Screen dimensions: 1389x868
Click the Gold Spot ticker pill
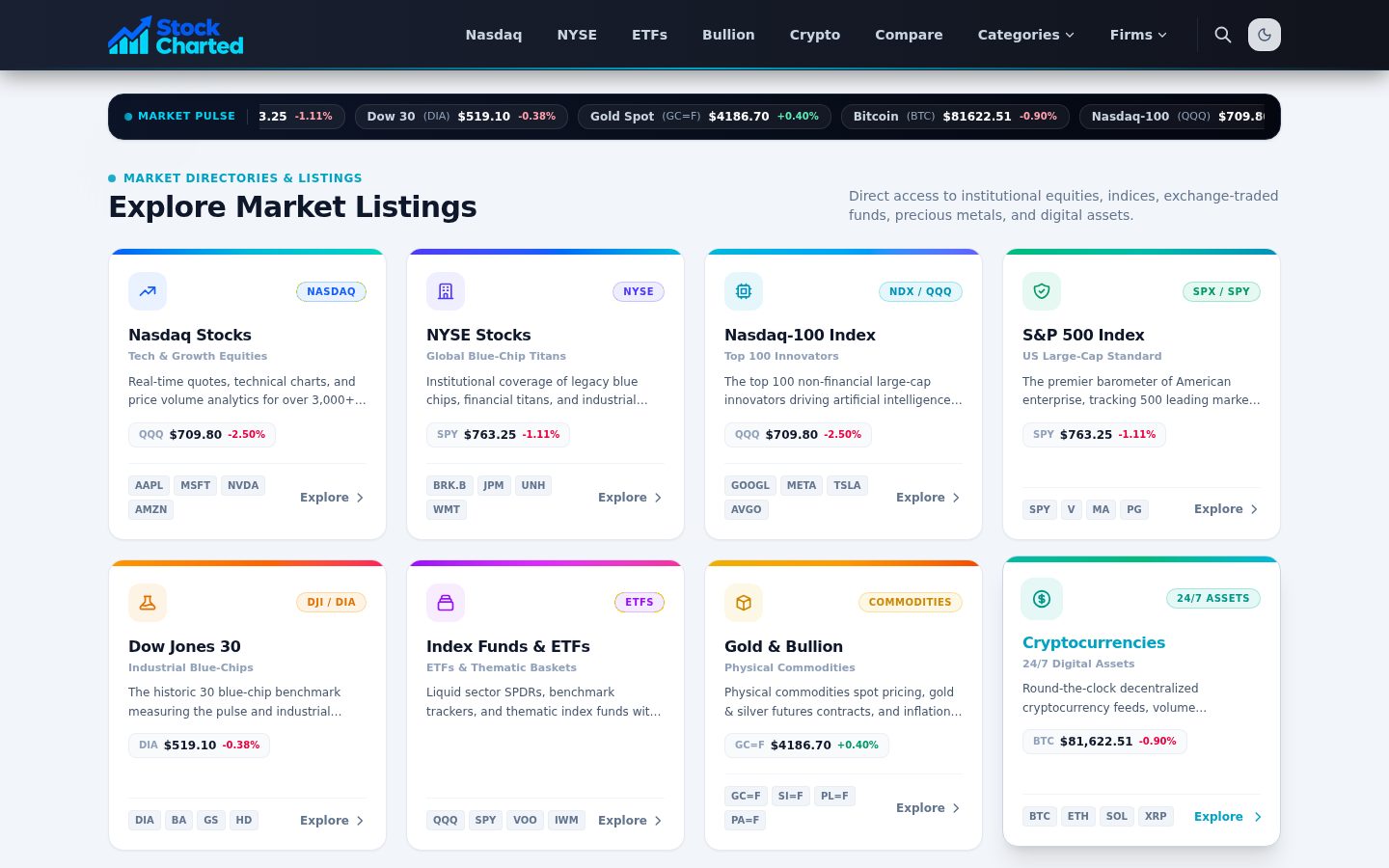[x=704, y=117]
